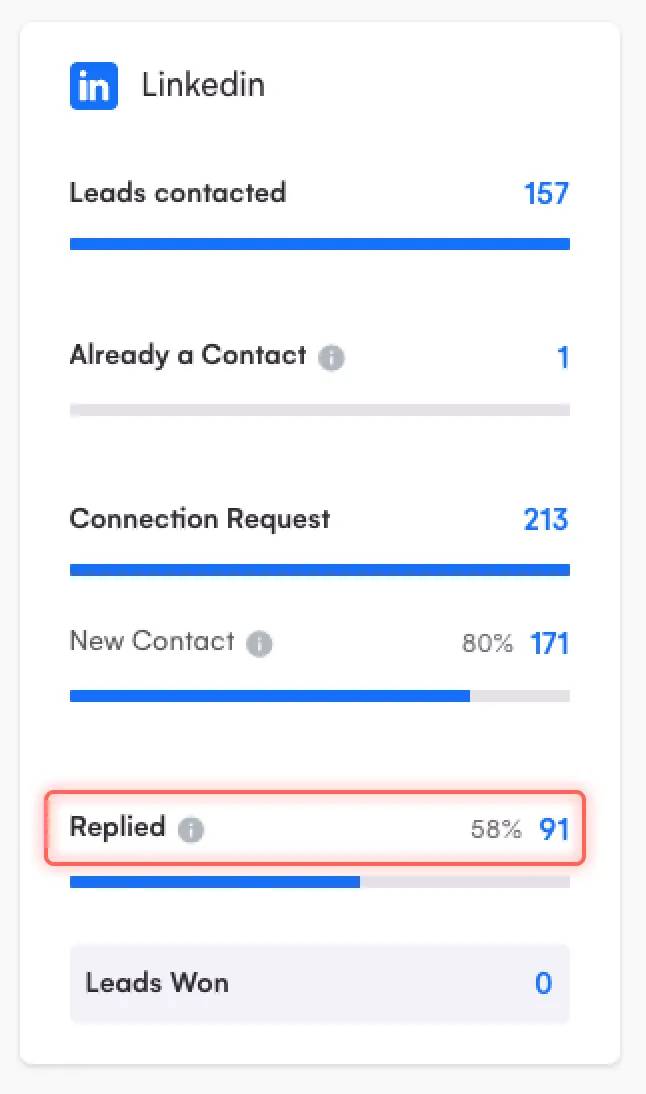Select the Leads Won row
The width and height of the screenshot is (646, 1094).
point(319,983)
